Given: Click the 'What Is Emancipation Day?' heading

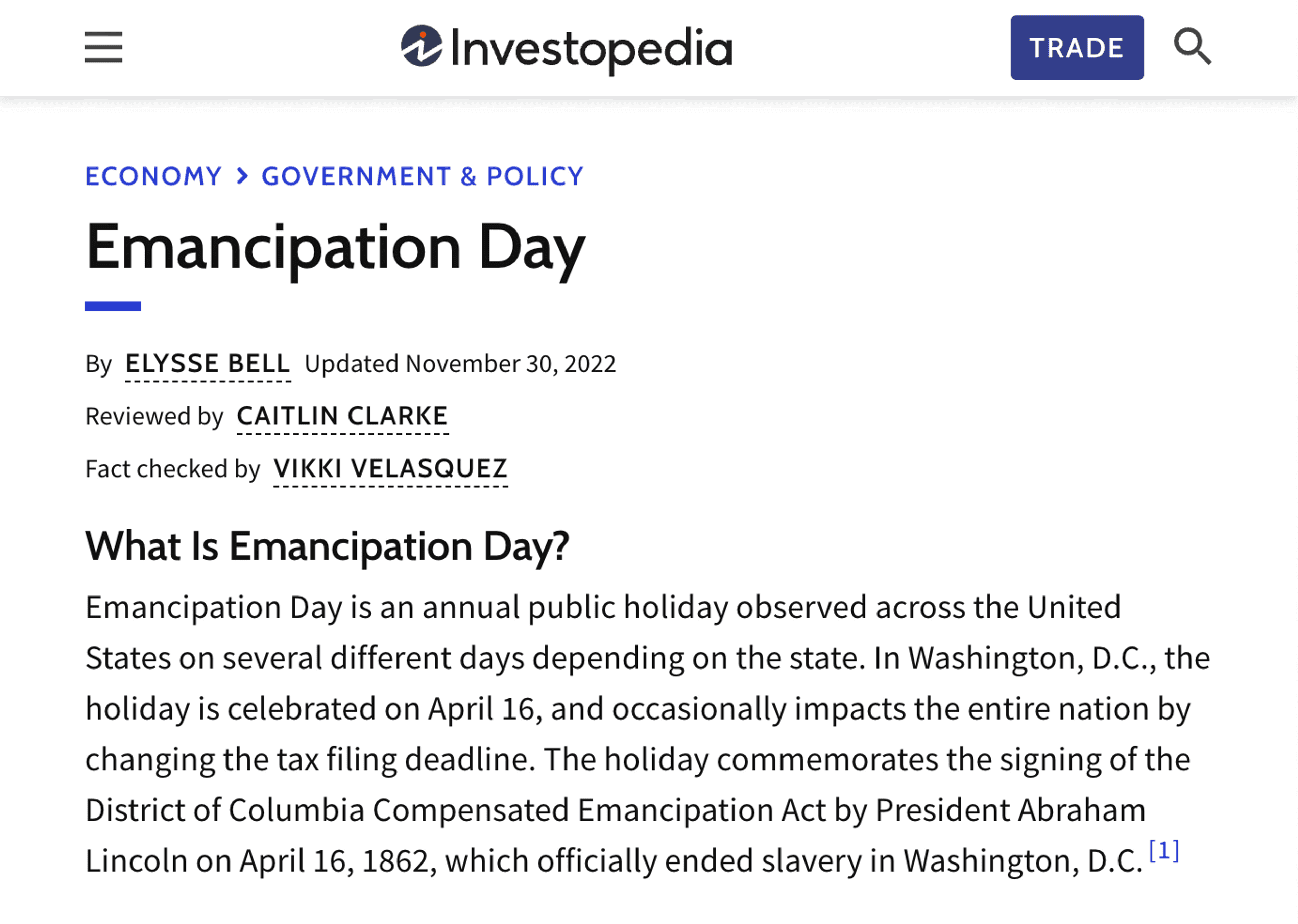Looking at the screenshot, I should (x=327, y=547).
